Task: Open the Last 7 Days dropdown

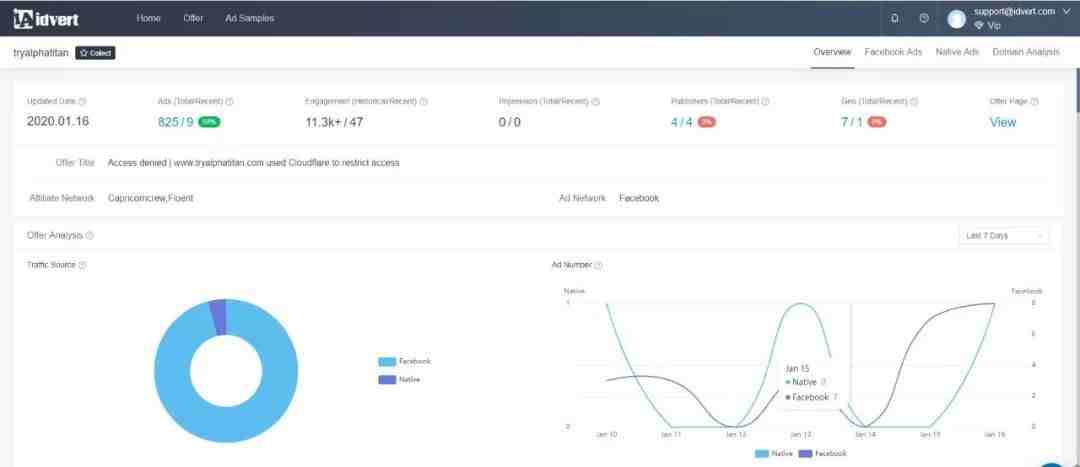Action: (1004, 236)
